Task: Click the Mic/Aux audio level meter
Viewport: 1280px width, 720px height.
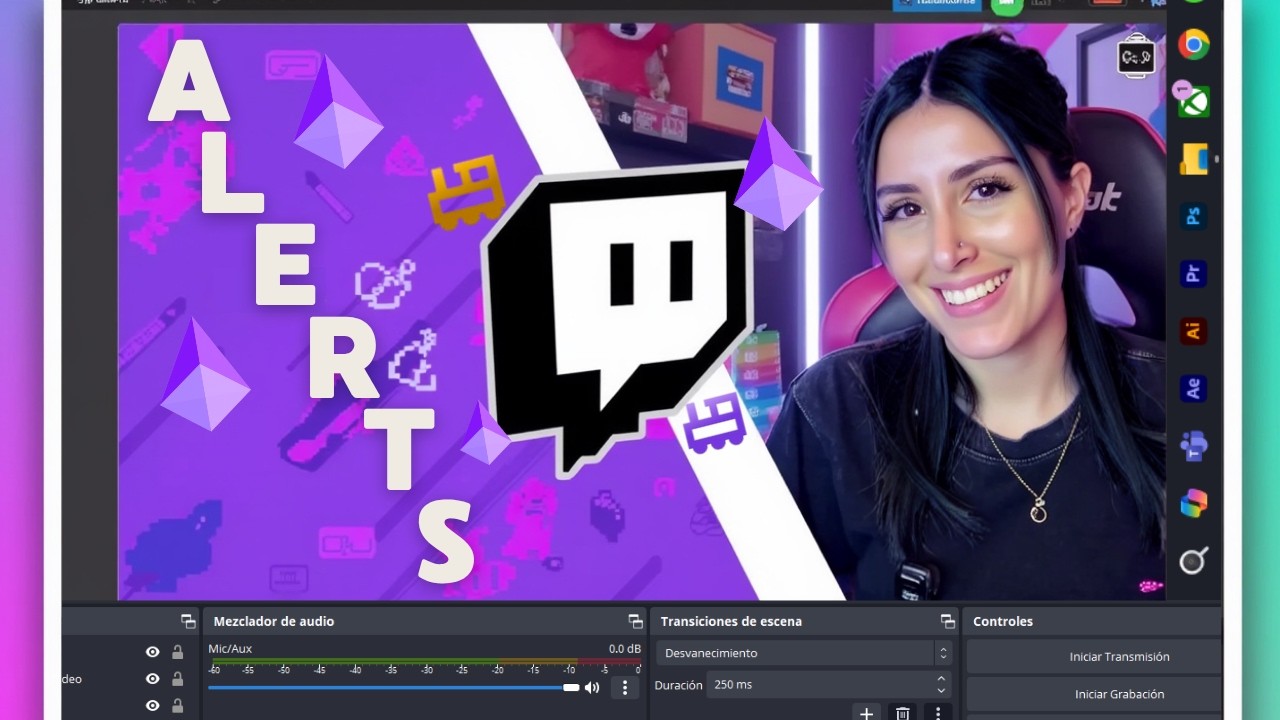Action: [x=425, y=661]
